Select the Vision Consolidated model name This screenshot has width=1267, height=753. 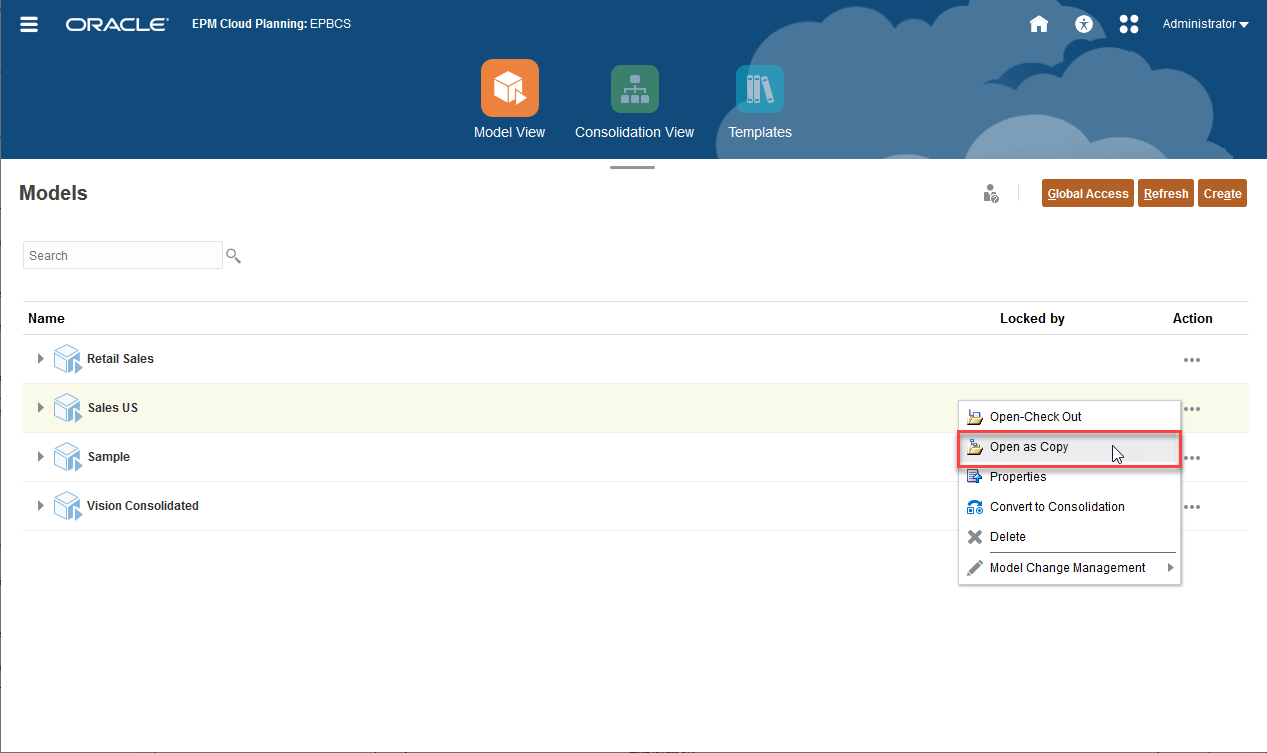tap(143, 505)
